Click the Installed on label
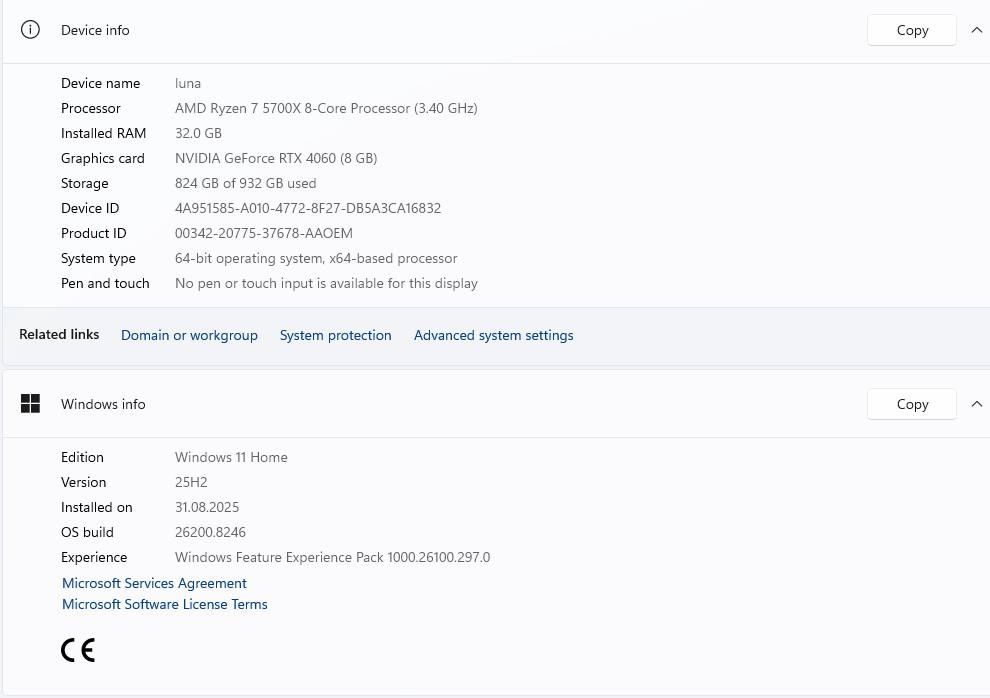 [x=97, y=507]
